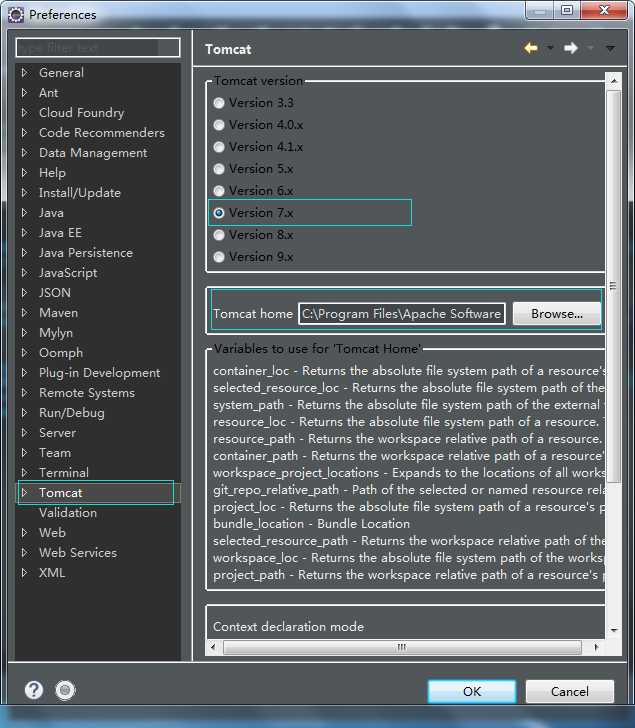Select Oomph in the tree
The height and width of the screenshot is (728, 635).
61,352
